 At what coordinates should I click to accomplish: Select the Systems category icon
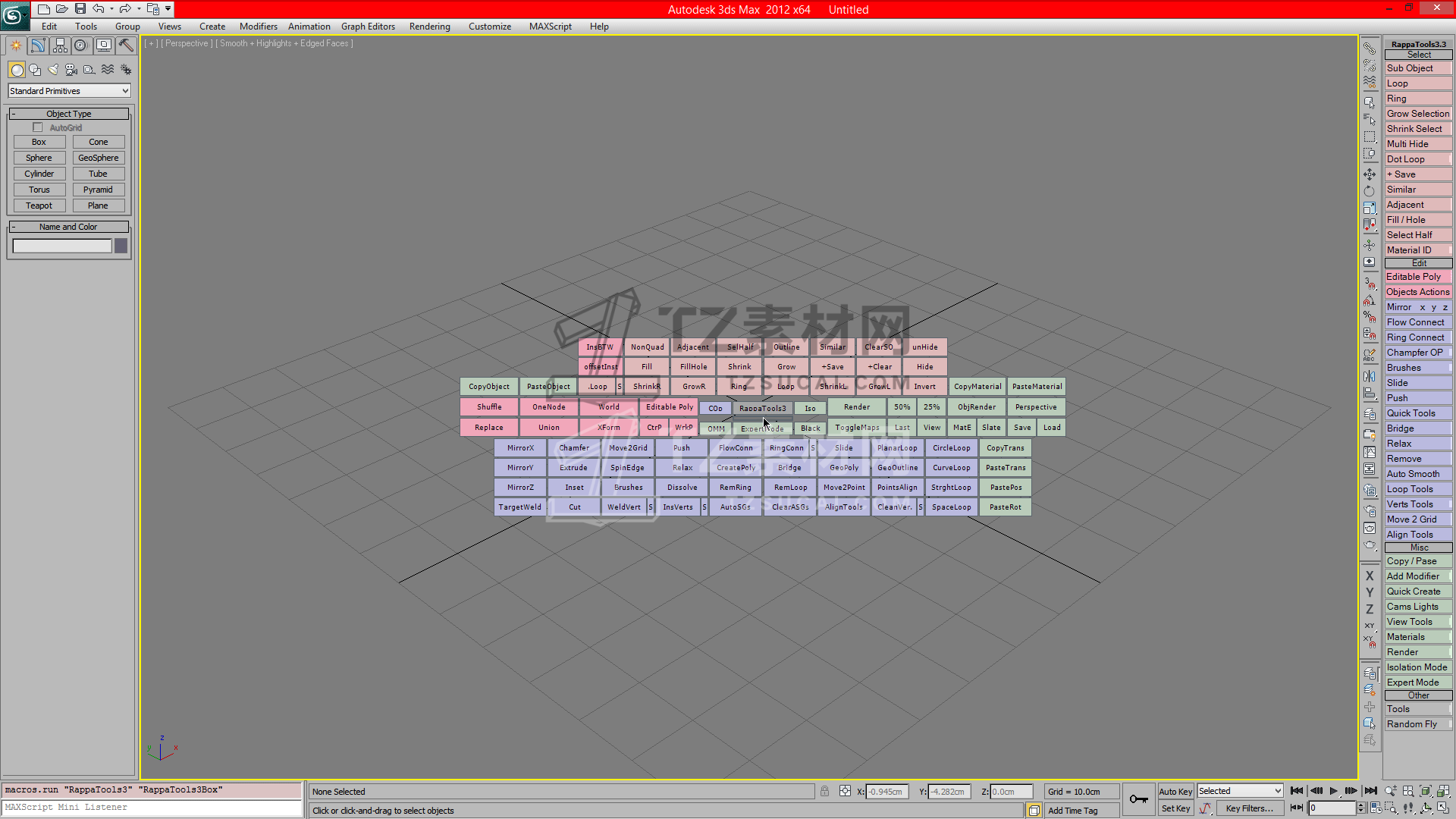coord(126,70)
